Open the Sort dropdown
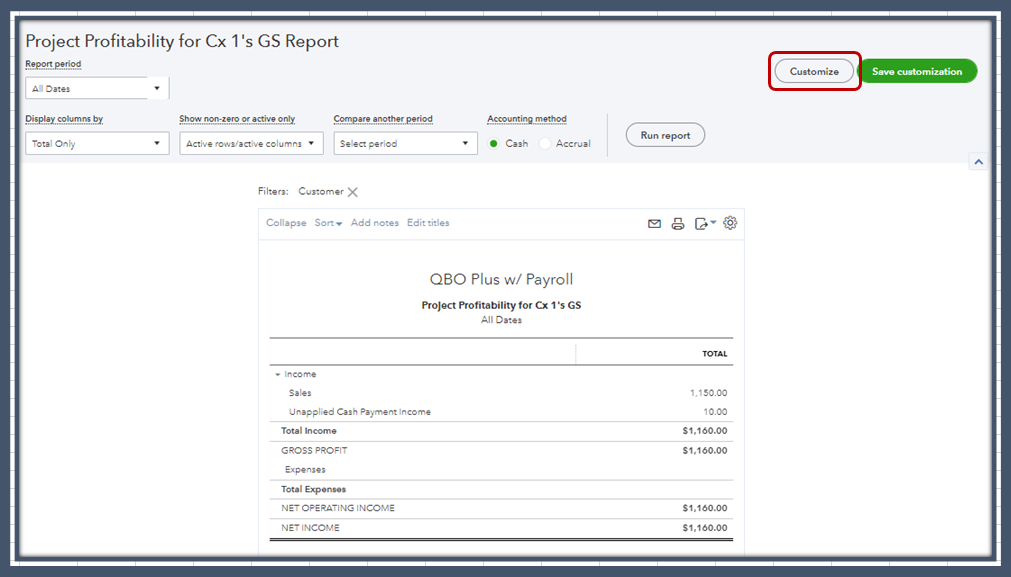Screen dimensions: 1011x577 [328, 222]
